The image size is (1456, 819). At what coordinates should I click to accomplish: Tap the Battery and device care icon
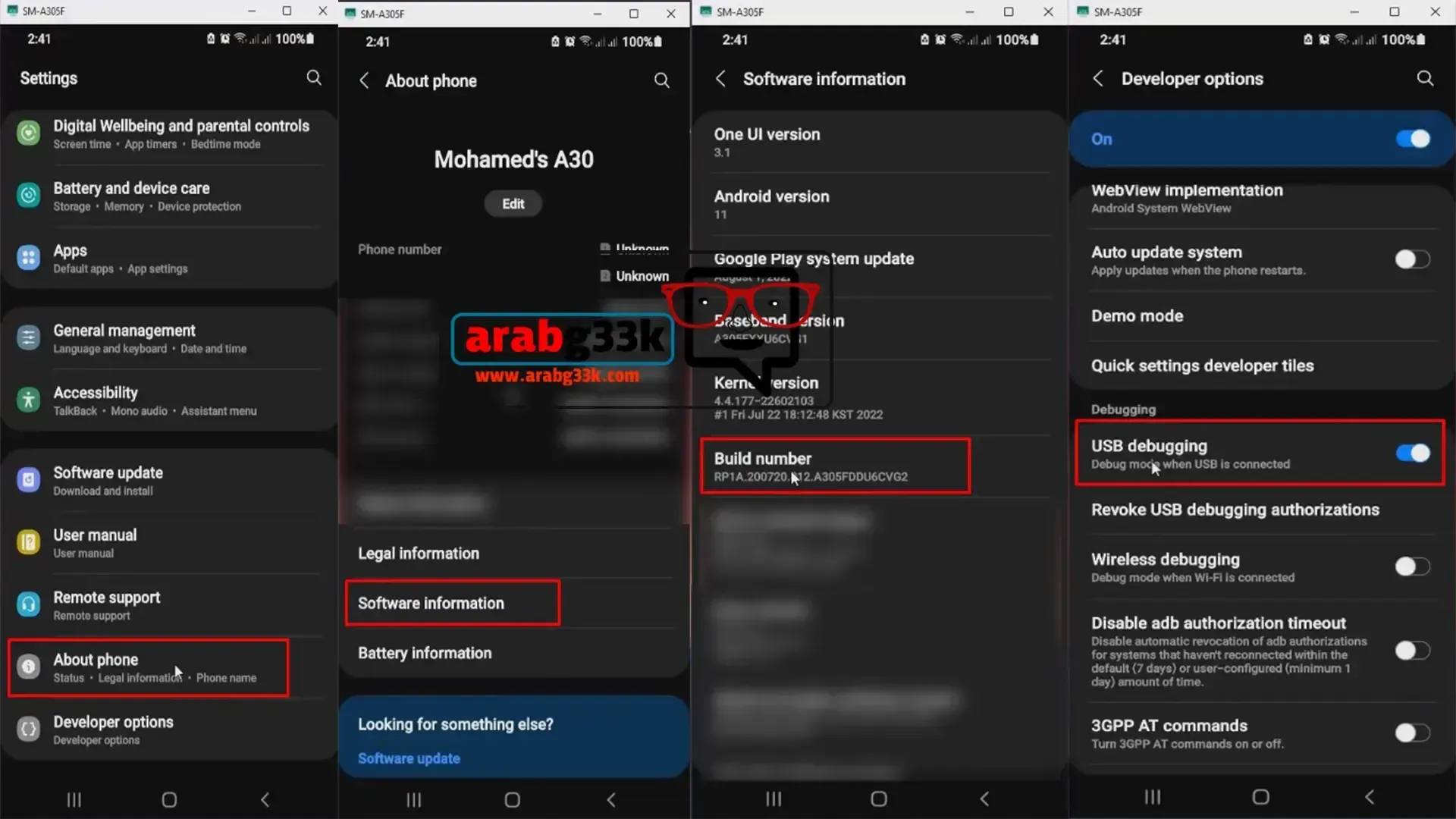tap(28, 194)
